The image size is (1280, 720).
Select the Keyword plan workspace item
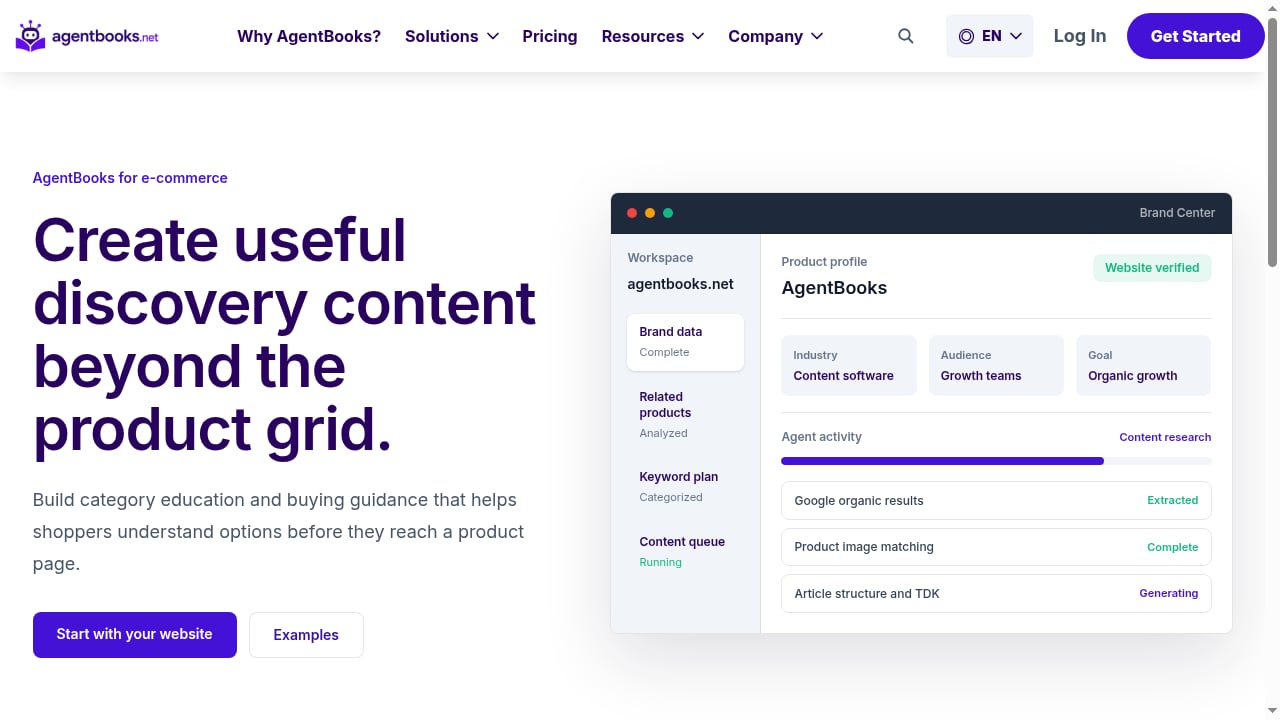[x=685, y=486]
